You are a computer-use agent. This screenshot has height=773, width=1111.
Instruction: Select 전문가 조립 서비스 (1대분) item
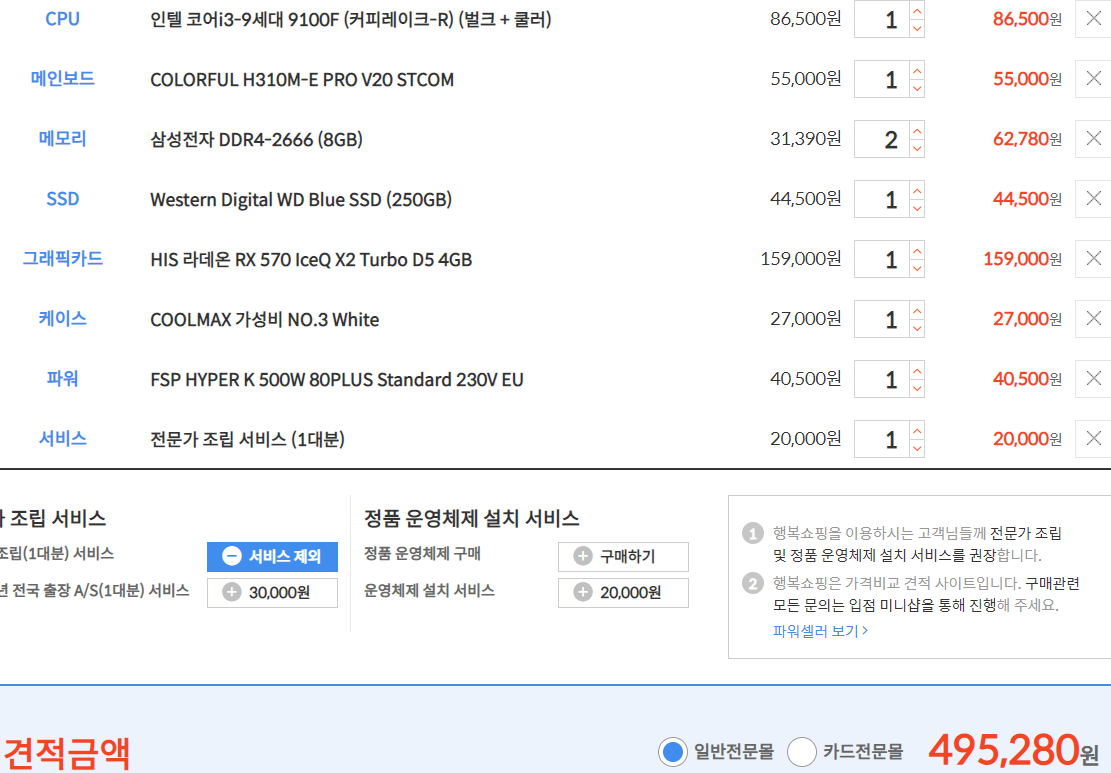247,439
